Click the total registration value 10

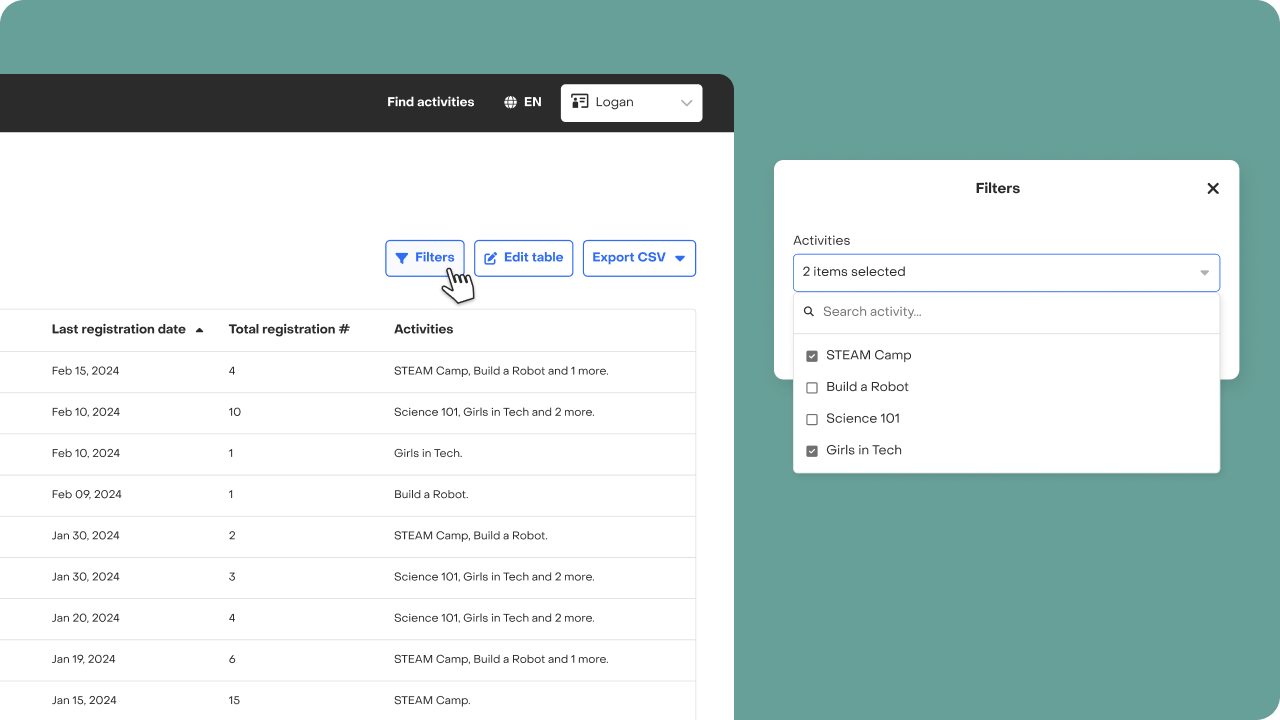pyautogui.click(x=235, y=412)
